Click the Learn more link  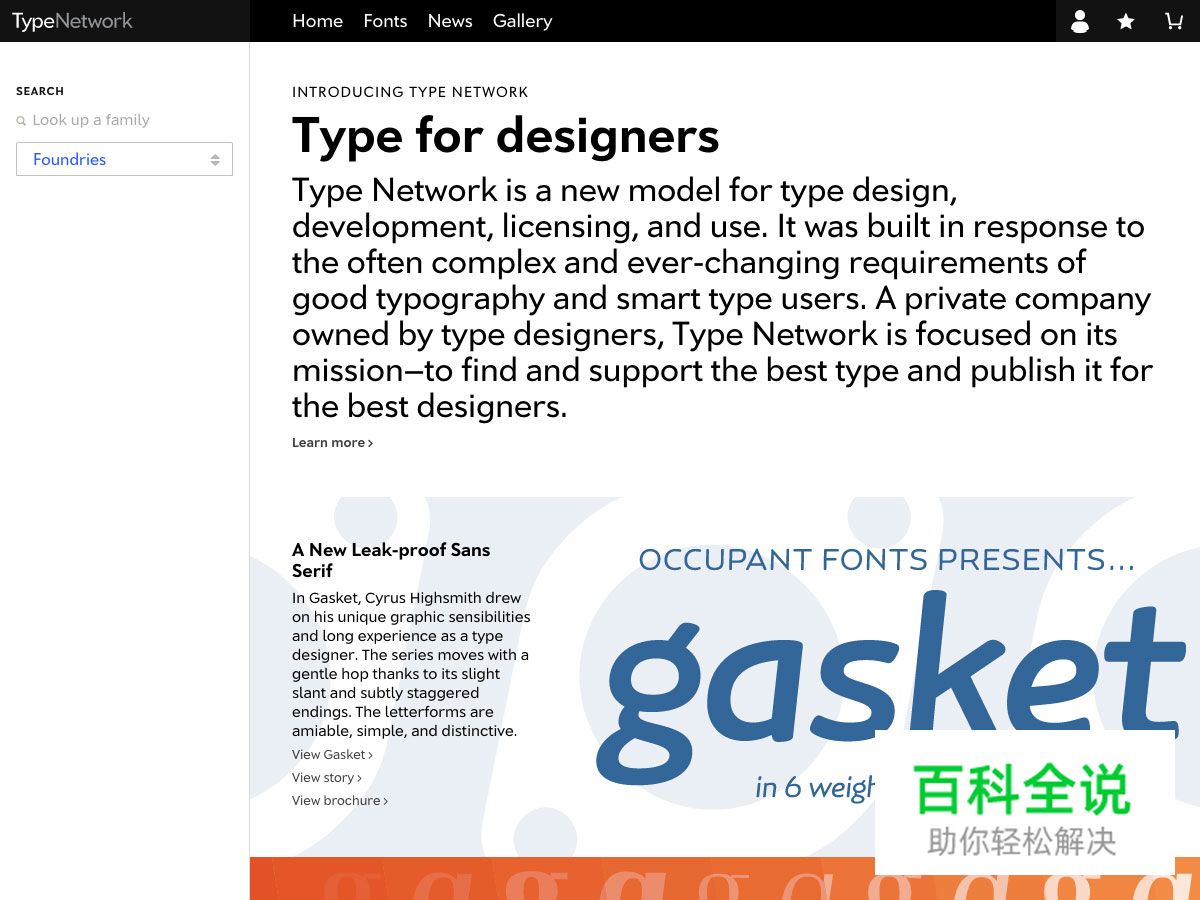coord(332,443)
